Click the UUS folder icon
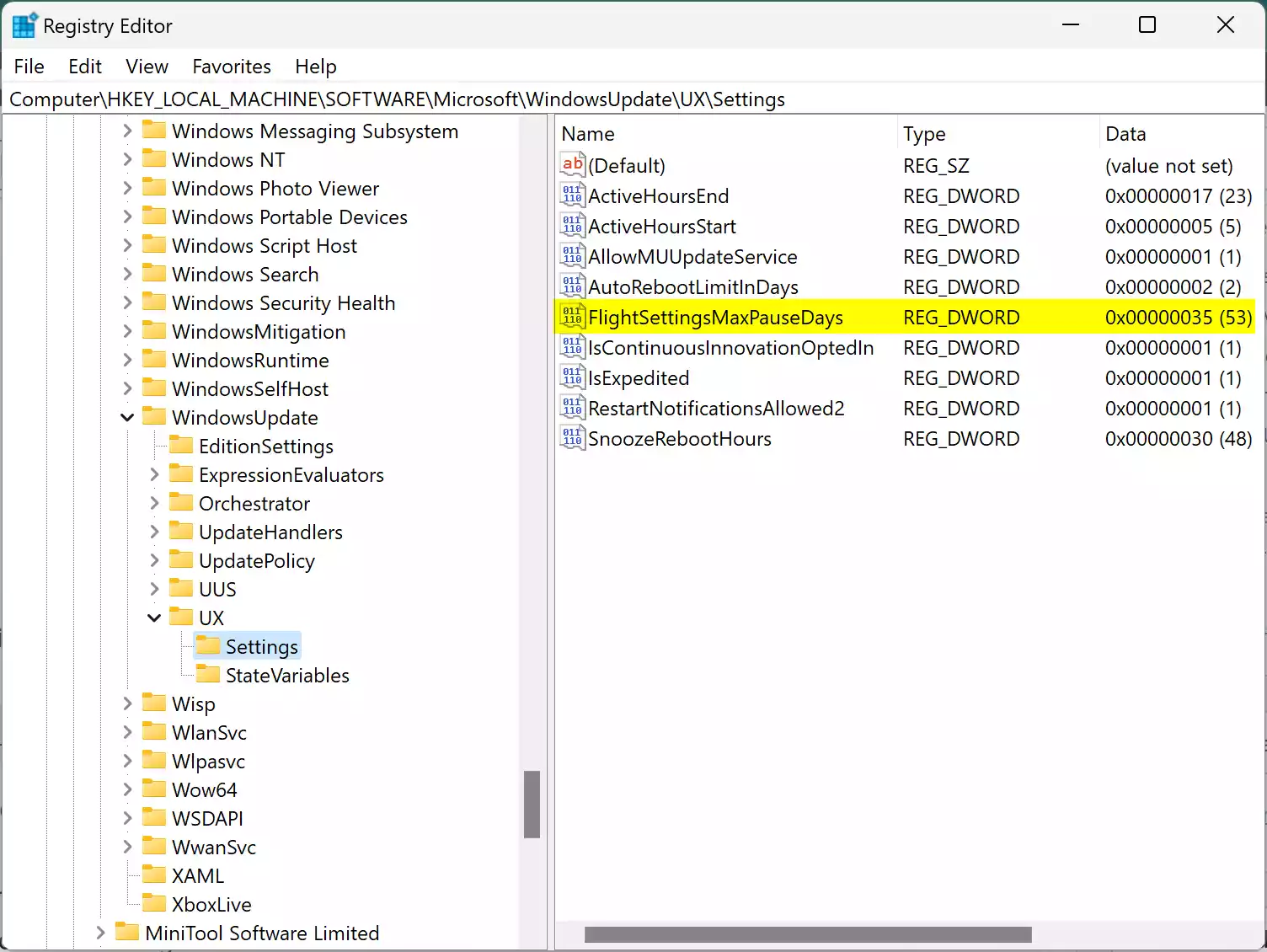The image size is (1267, 952). coord(181,588)
